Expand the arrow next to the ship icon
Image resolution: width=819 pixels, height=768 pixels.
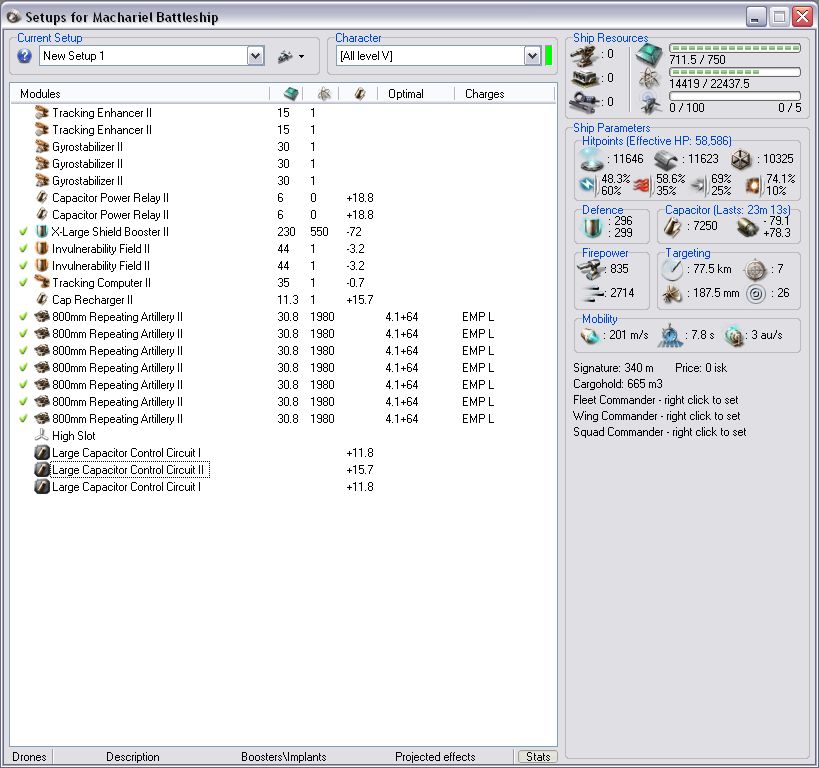301,56
